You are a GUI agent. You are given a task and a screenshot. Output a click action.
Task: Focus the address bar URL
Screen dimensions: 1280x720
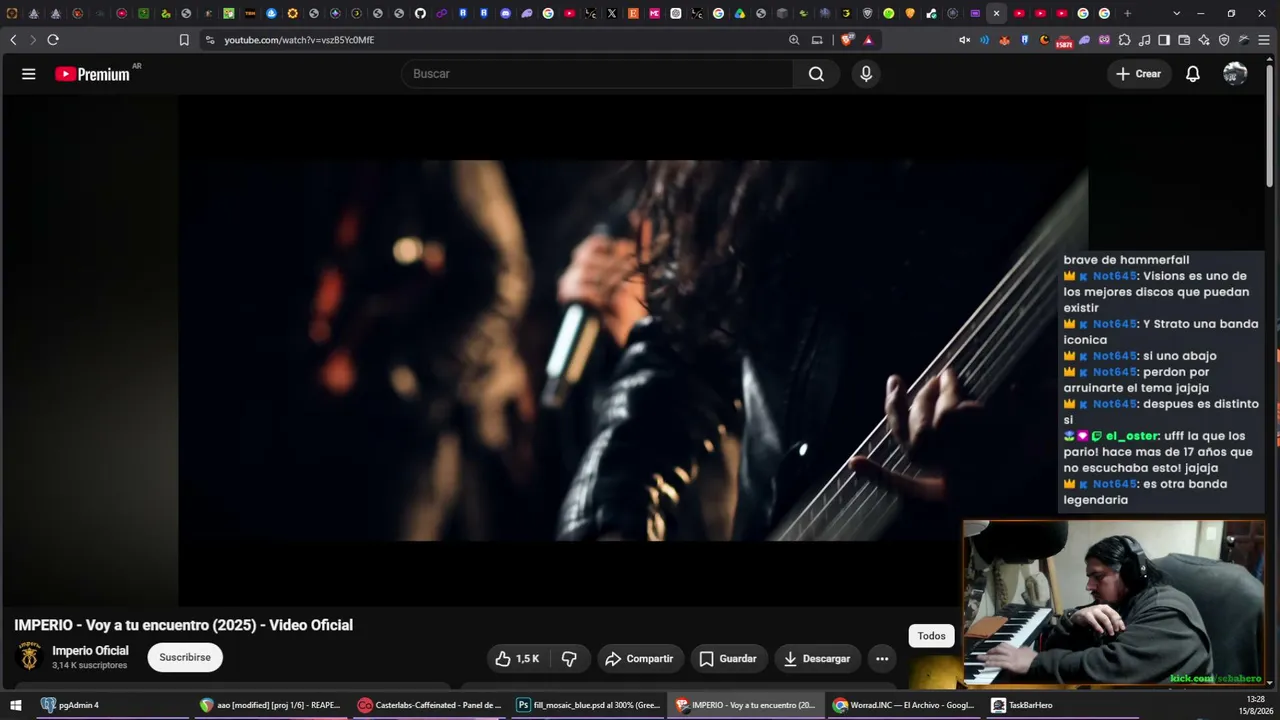pyautogui.click(x=299, y=40)
